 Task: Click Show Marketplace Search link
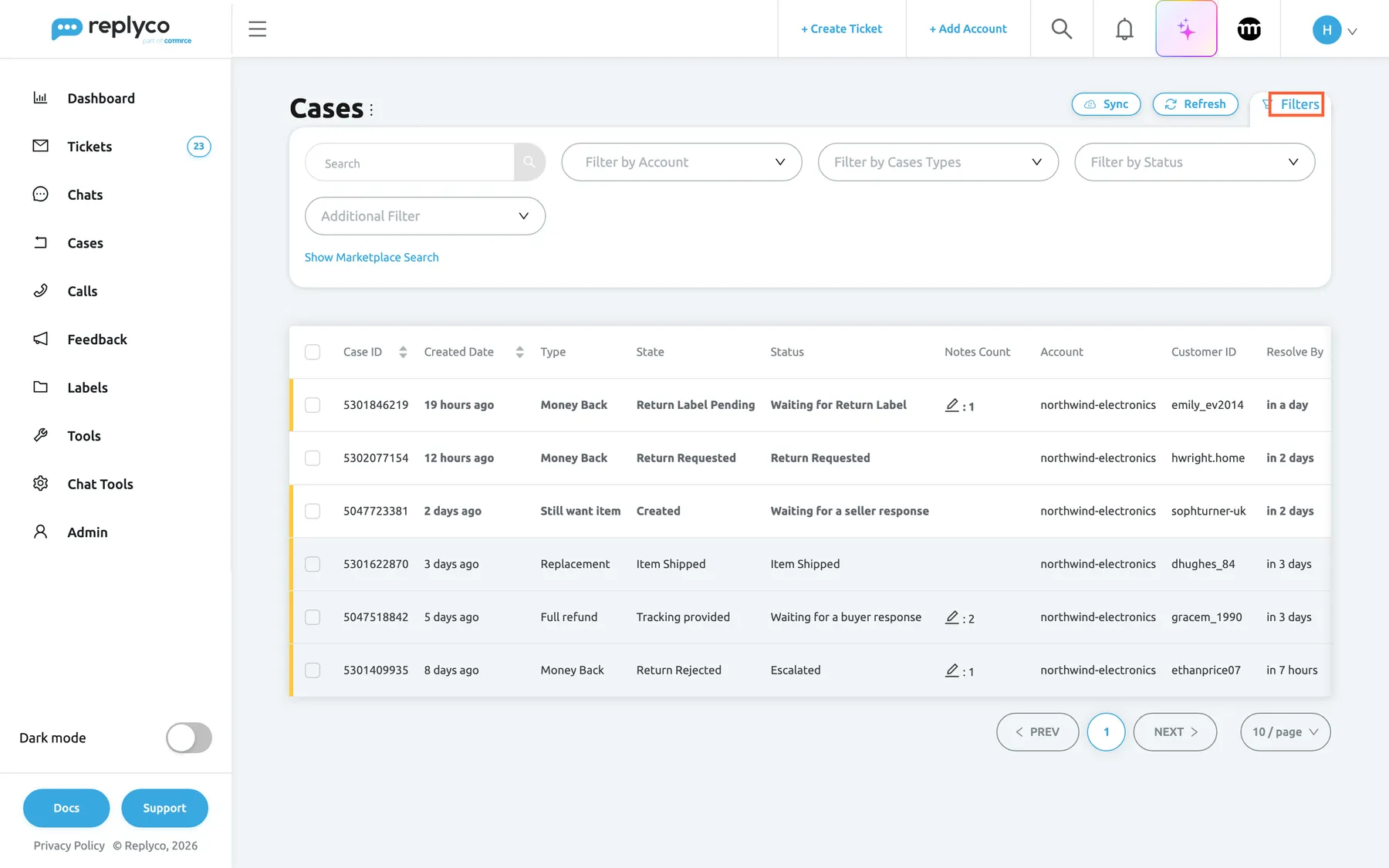click(x=371, y=257)
